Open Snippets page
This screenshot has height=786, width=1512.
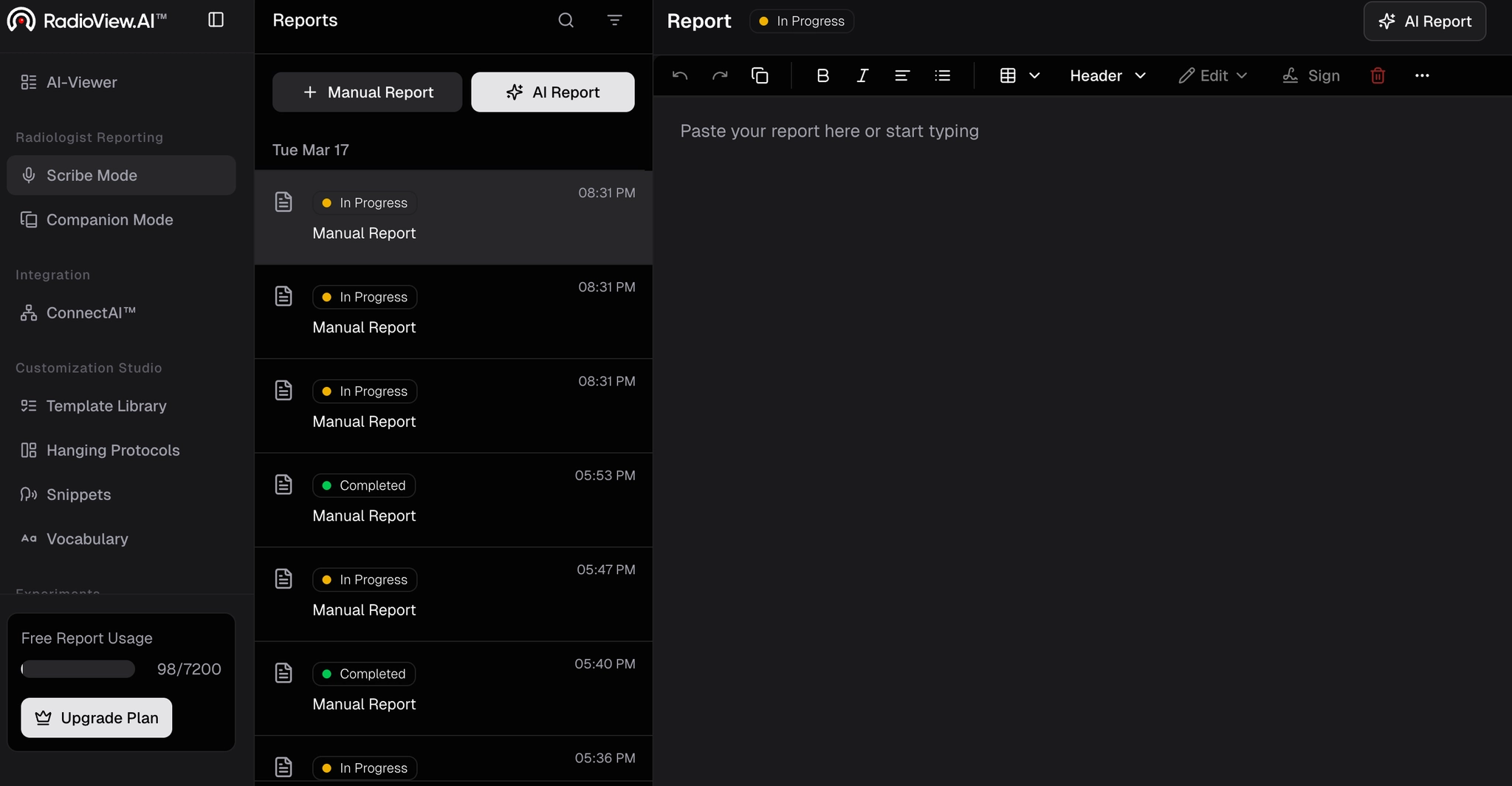click(x=121, y=494)
